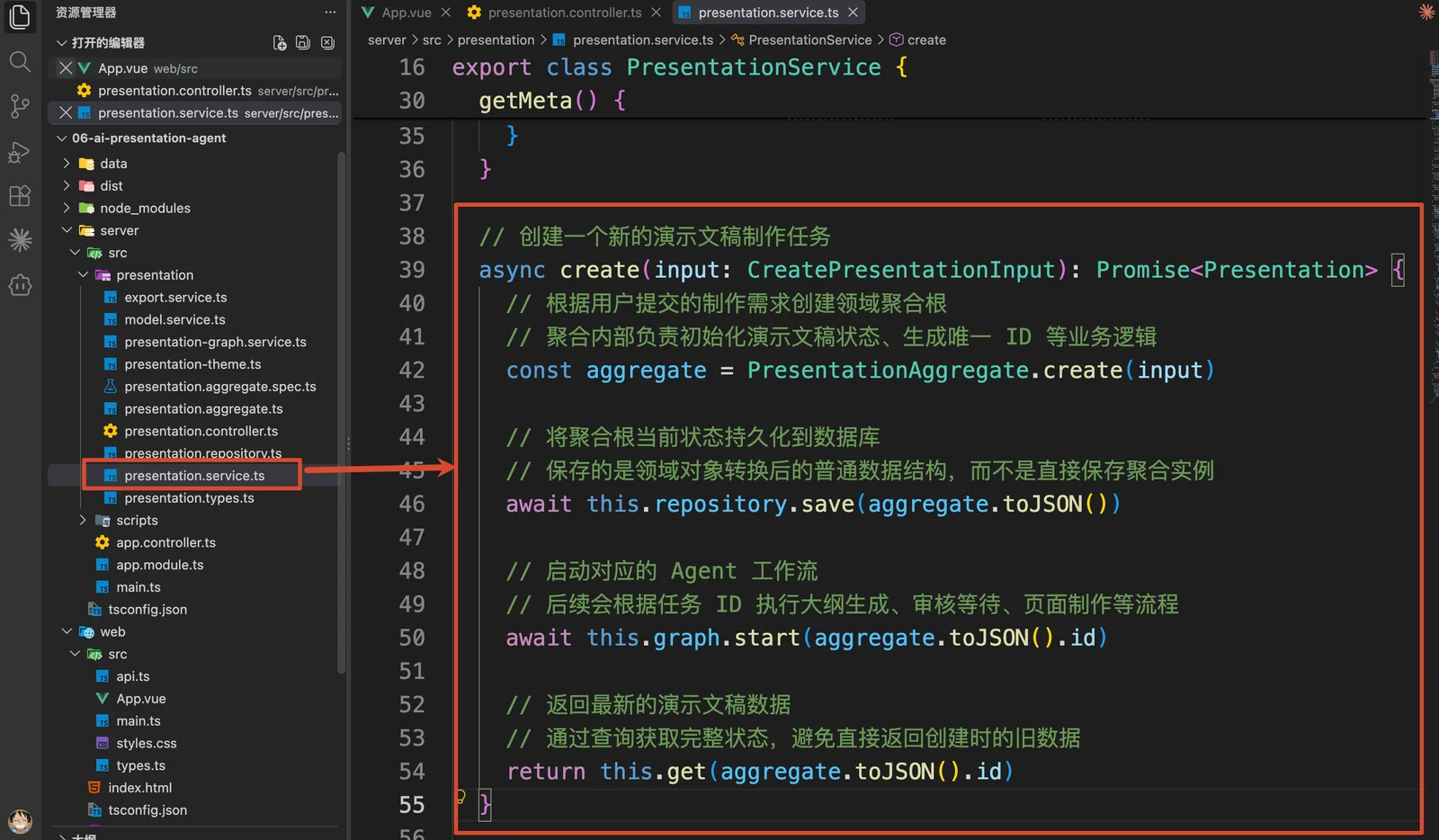Image resolution: width=1439 pixels, height=840 pixels.
Task: Open Run and Debug view icon
Action: 20,151
